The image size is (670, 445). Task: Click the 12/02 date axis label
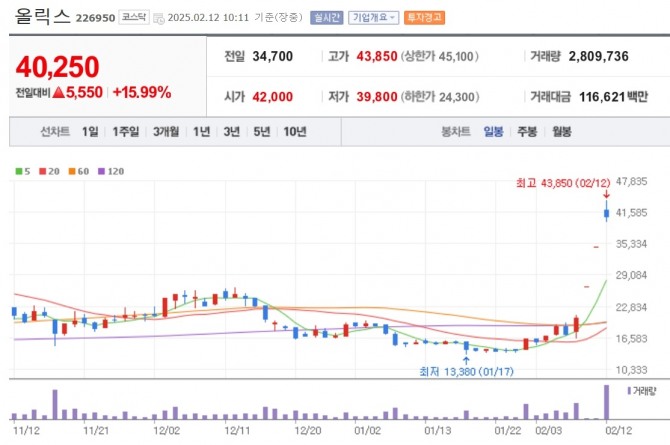tap(167, 430)
